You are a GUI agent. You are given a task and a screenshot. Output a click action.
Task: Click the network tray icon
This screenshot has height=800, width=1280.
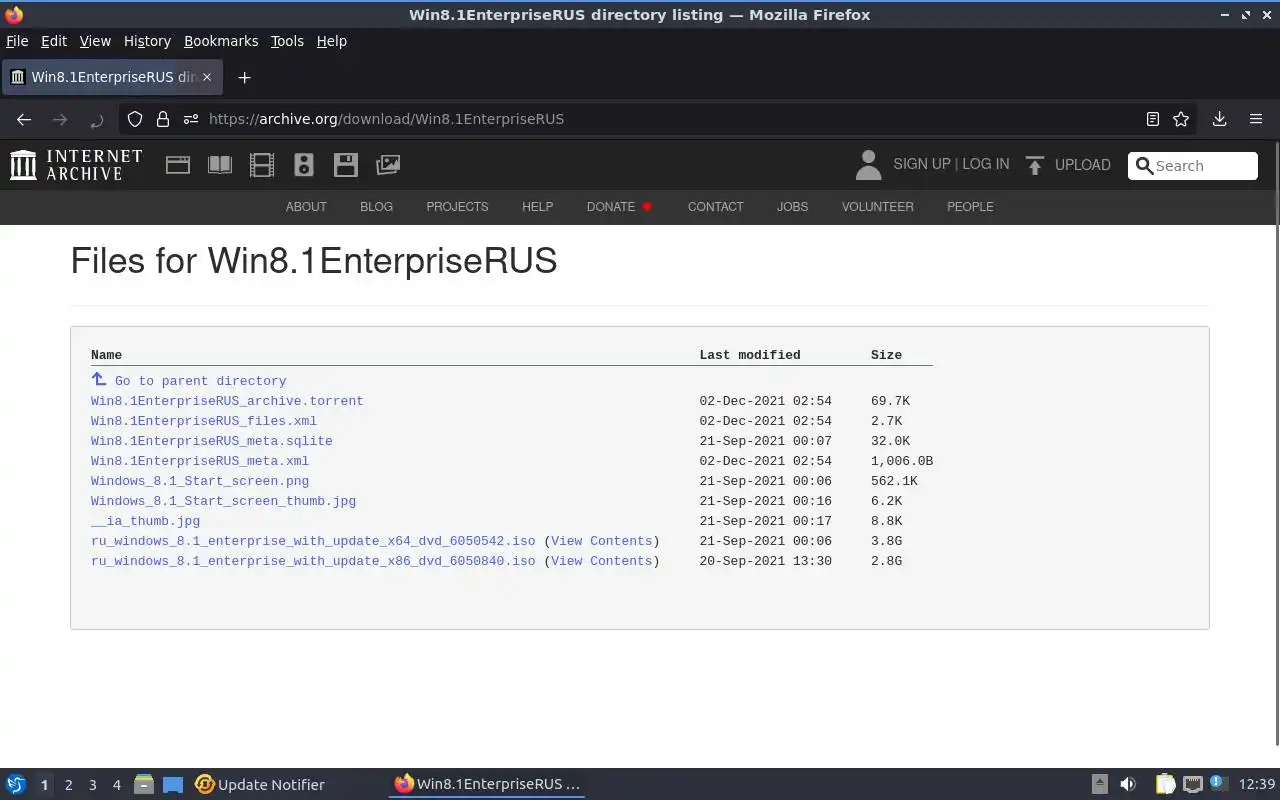(x=1192, y=785)
